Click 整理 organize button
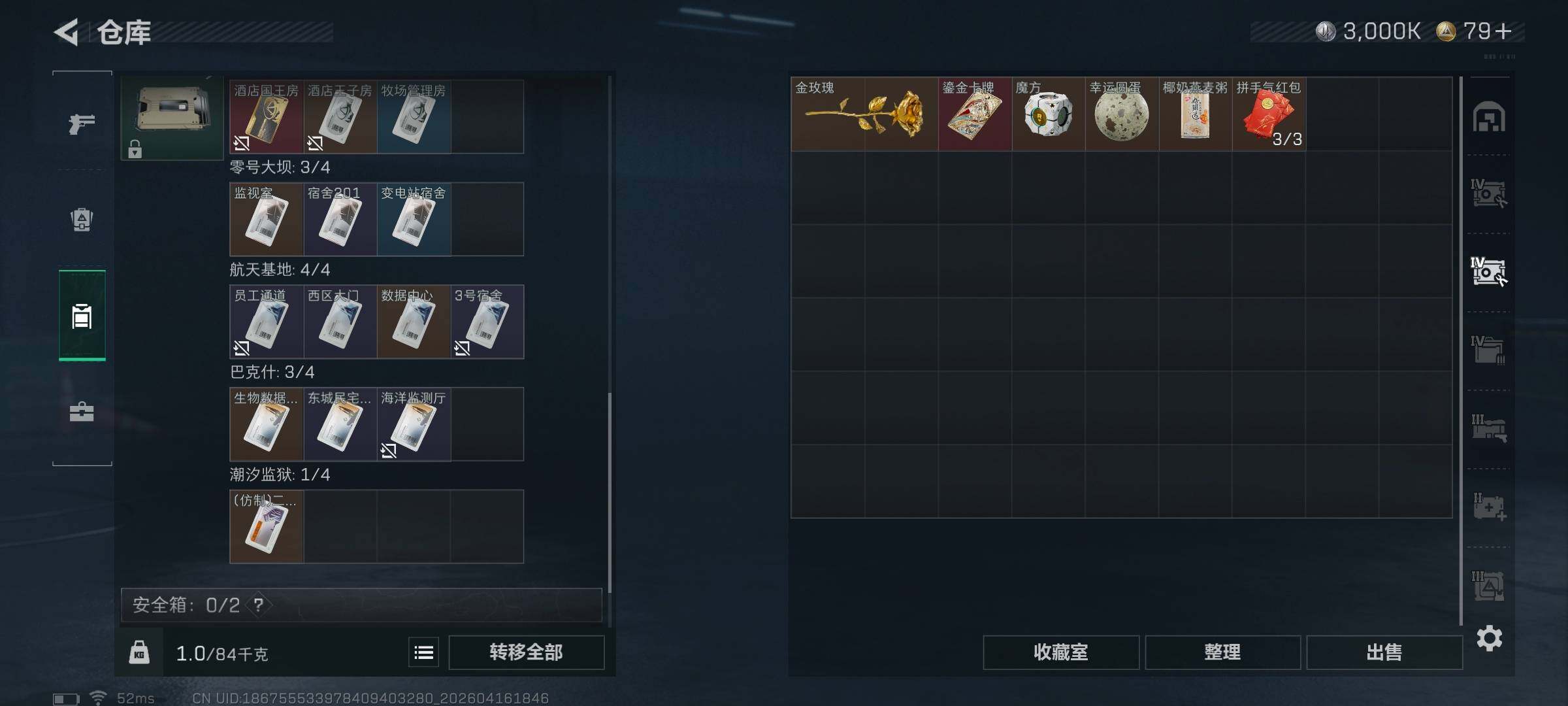1568x706 pixels. pyautogui.click(x=1222, y=652)
